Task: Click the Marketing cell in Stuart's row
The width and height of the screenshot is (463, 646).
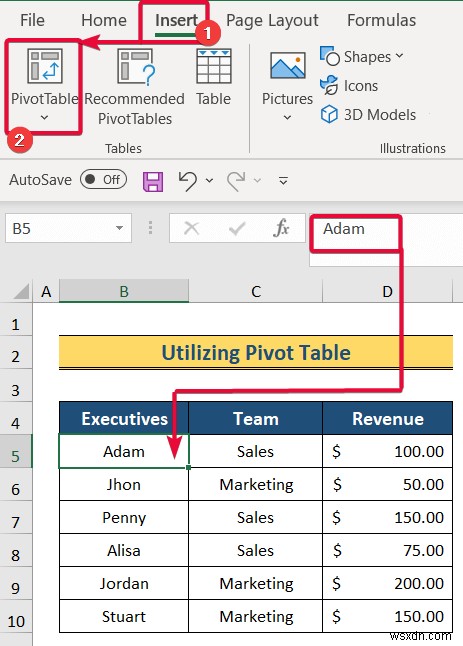Action: pos(256,616)
